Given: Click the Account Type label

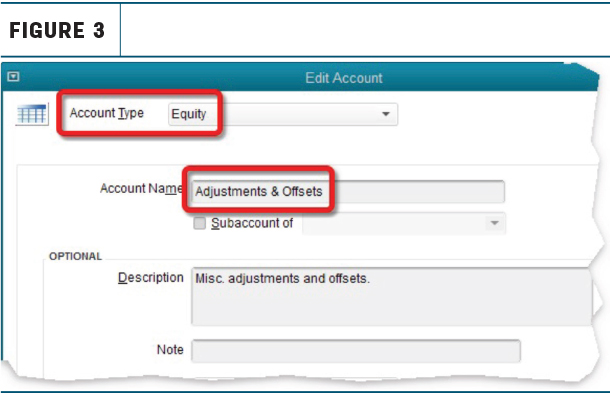Looking at the screenshot, I should [107, 113].
